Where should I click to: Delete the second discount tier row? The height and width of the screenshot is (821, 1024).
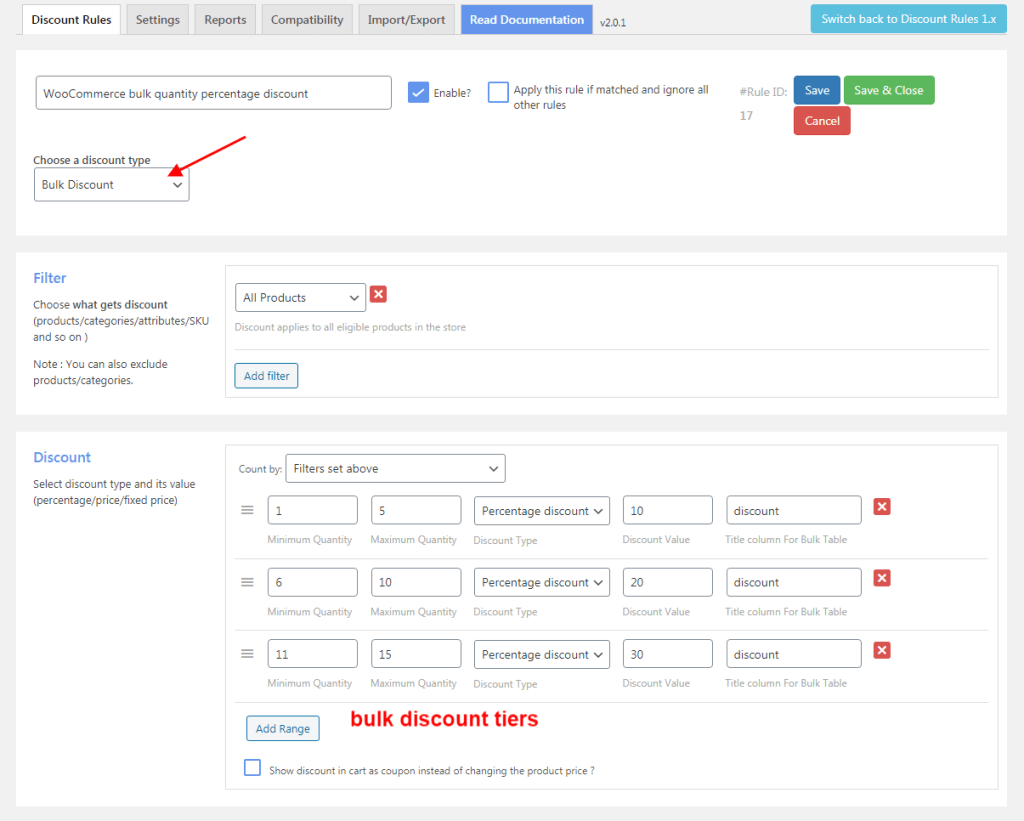882,578
